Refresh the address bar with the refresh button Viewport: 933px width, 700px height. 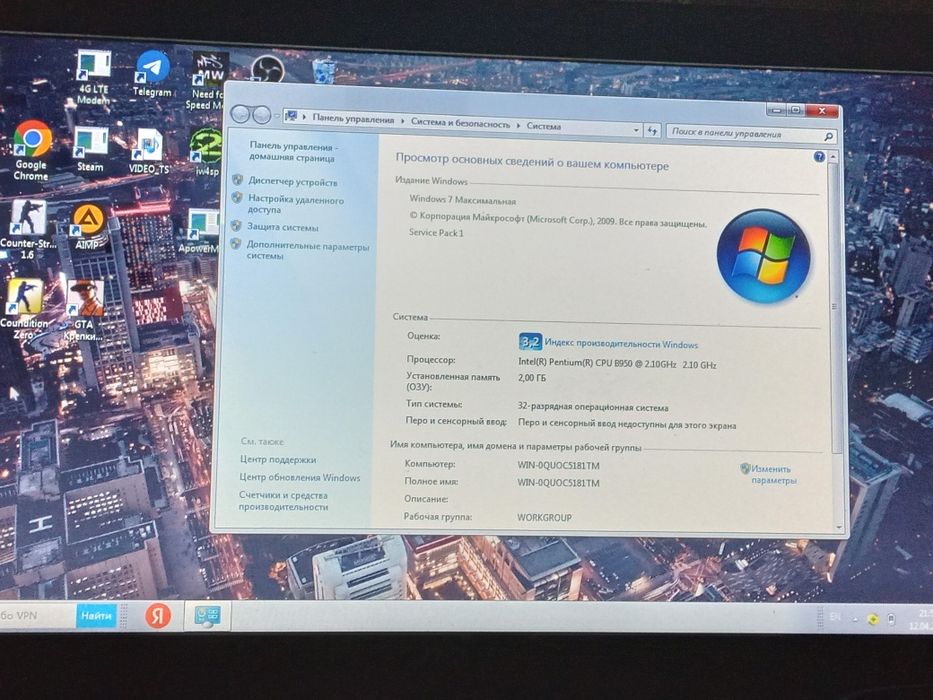652,130
